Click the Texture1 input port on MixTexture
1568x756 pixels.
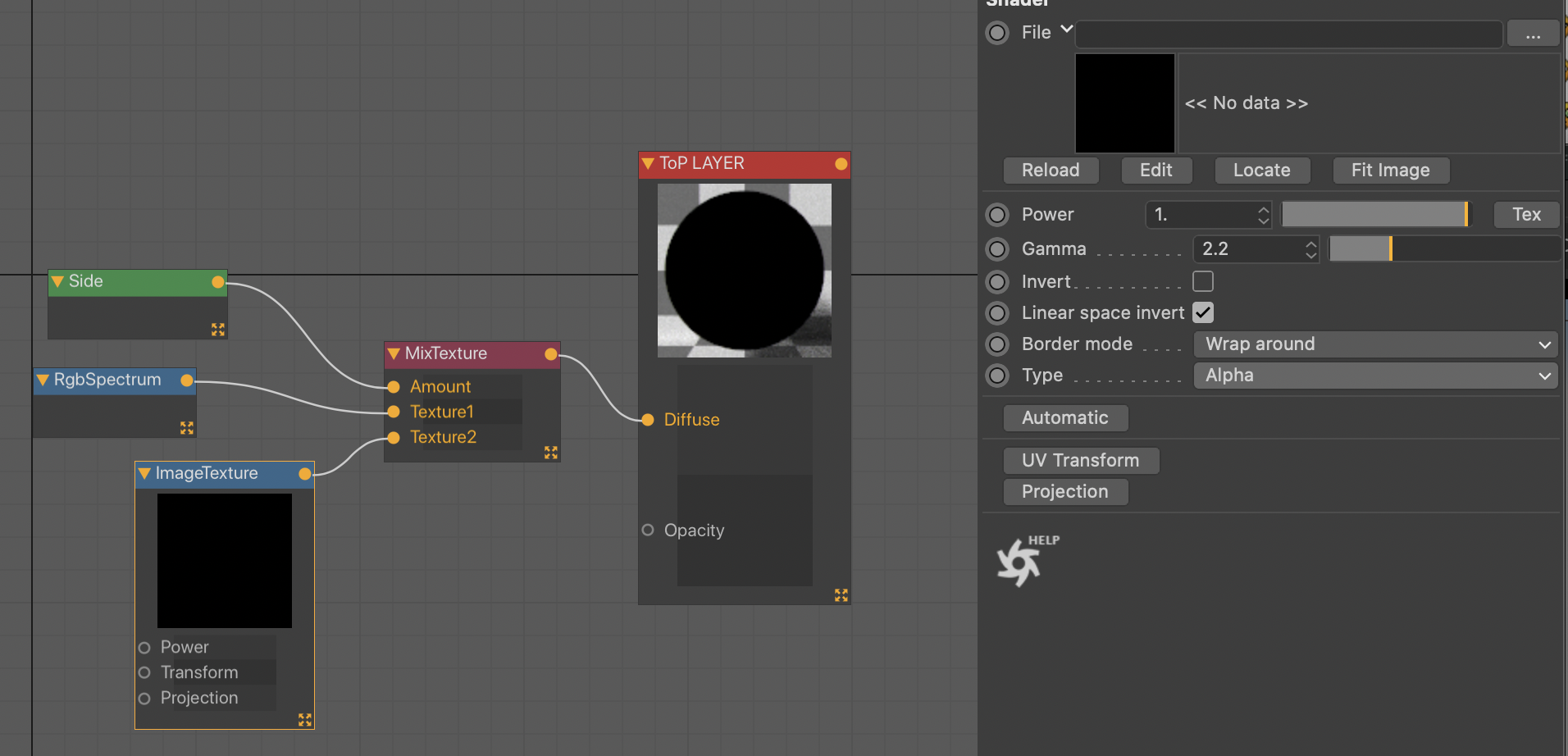coord(394,412)
